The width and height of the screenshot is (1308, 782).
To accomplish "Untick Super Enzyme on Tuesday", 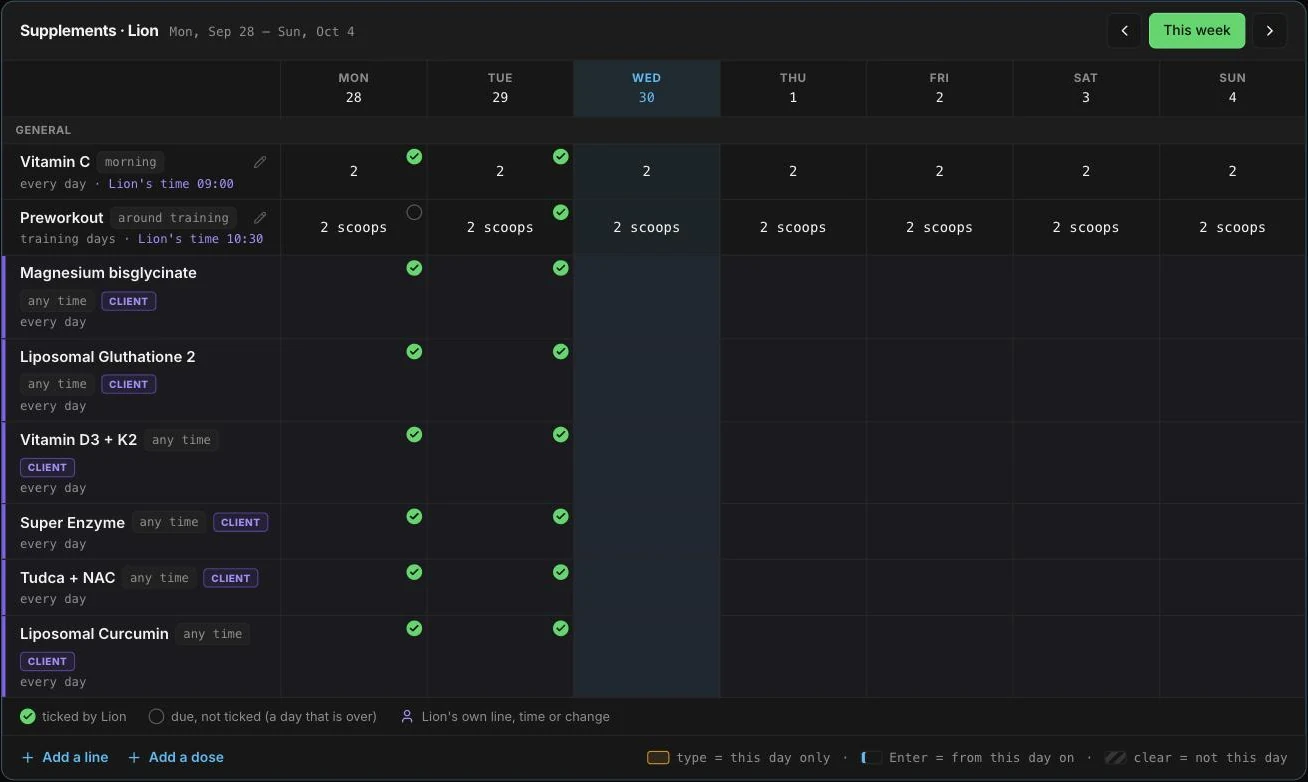I will pos(561,516).
